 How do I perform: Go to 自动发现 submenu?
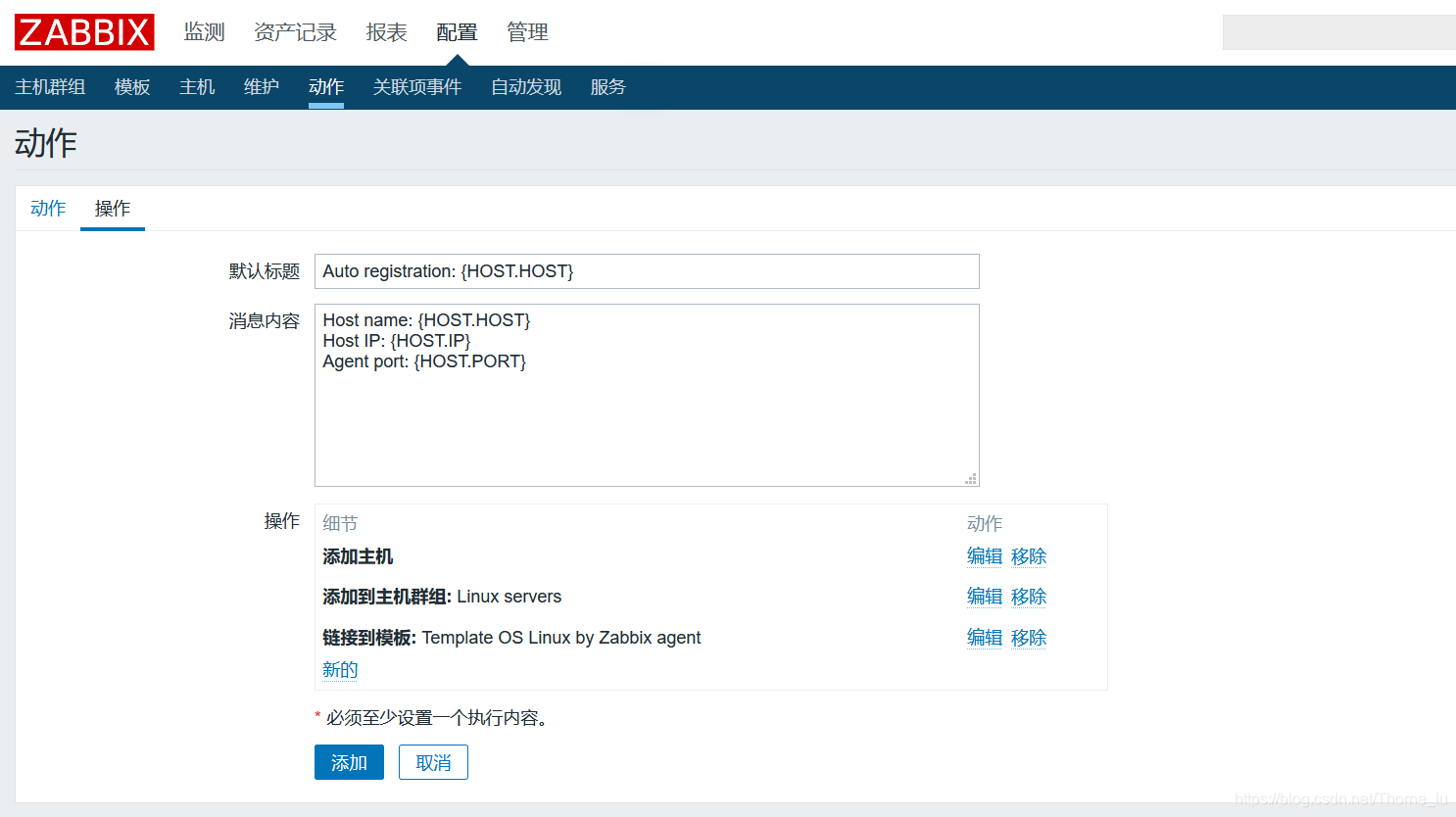[x=526, y=87]
